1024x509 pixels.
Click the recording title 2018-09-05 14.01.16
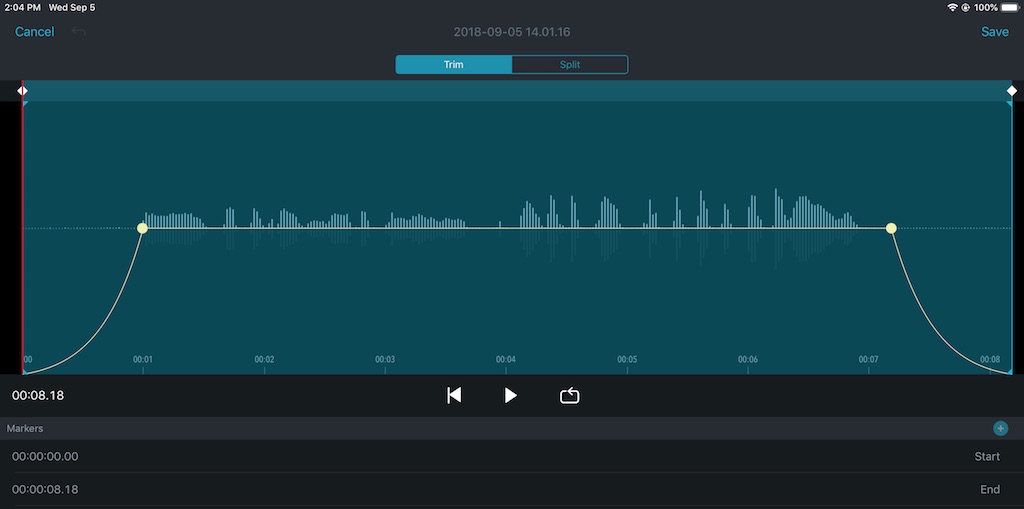coord(512,32)
